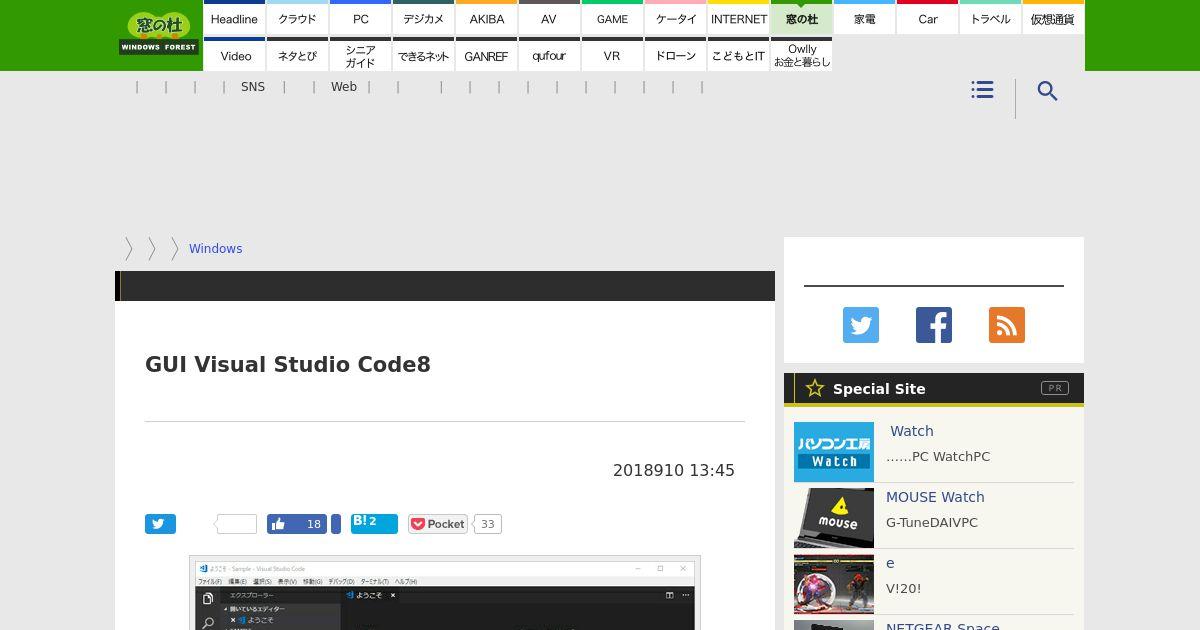Image resolution: width=1200 pixels, height=630 pixels.
Task: Click the PR badge in Special Site header
Action: pos(1055,388)
